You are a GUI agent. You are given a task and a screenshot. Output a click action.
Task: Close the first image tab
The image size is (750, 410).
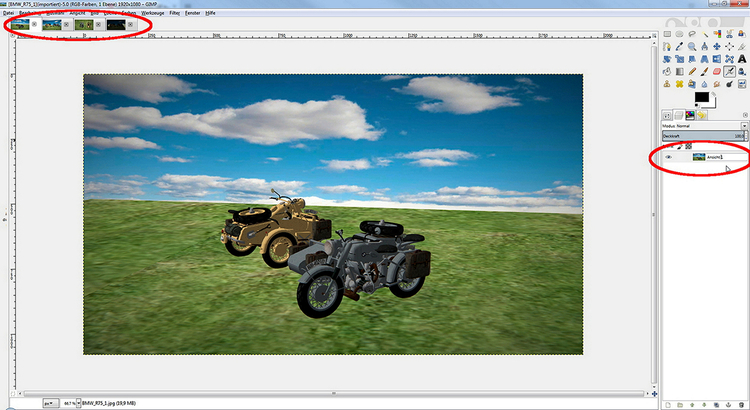click(34, 24)
